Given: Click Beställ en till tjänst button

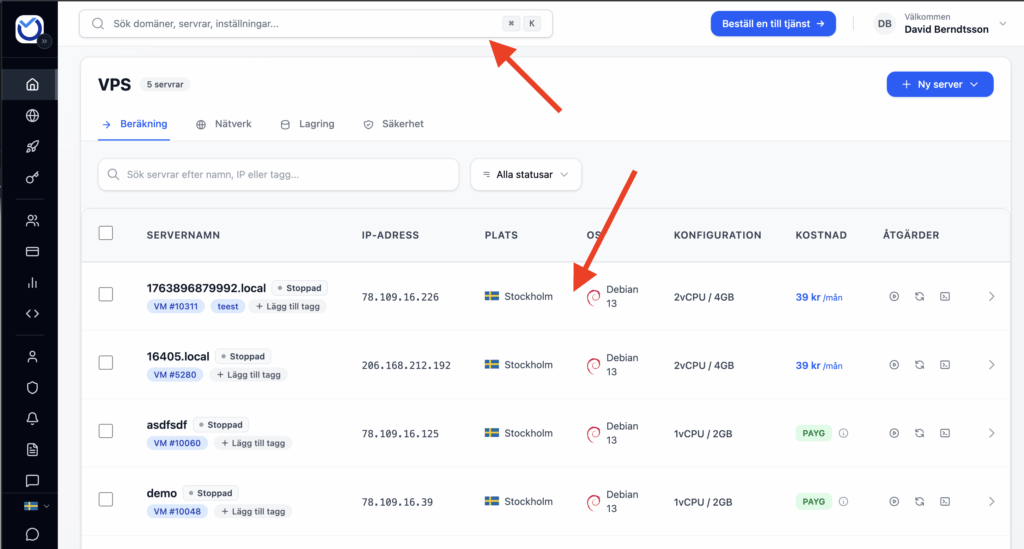Looking at the screenshot, I should tap(772, 23).
